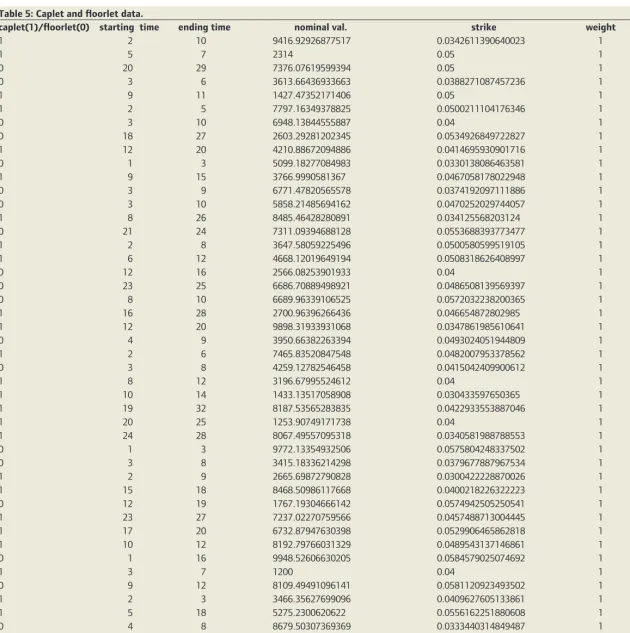Click the 'weight' column header

coord(601,27)
